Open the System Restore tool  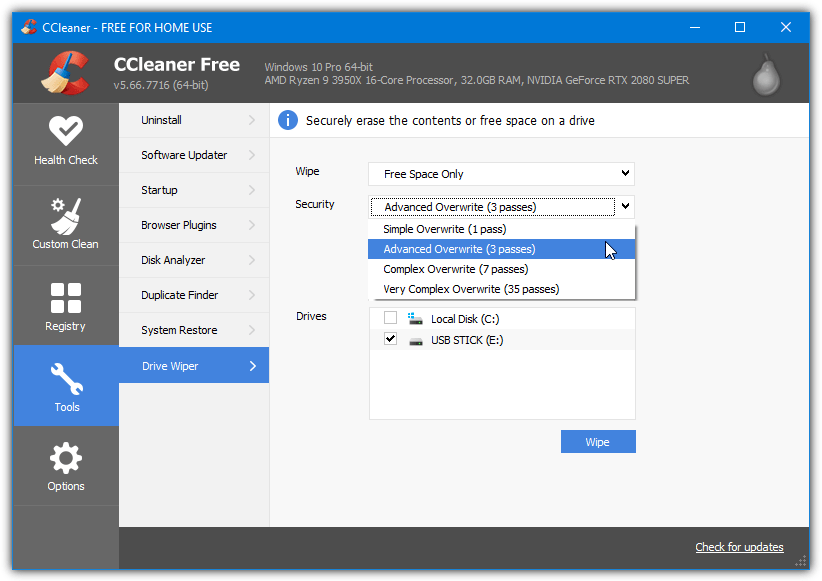point(194,330)
